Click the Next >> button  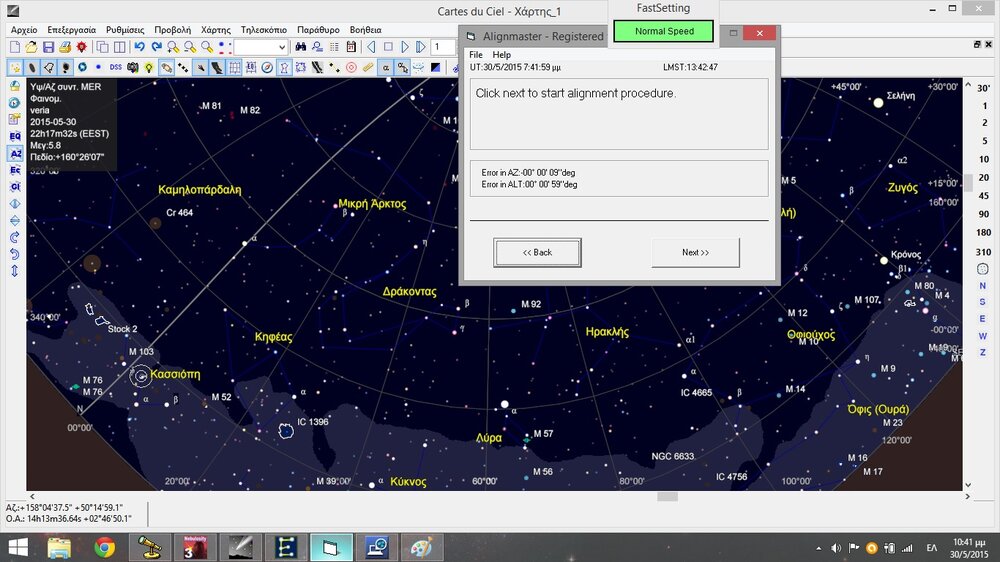[695, 253]
